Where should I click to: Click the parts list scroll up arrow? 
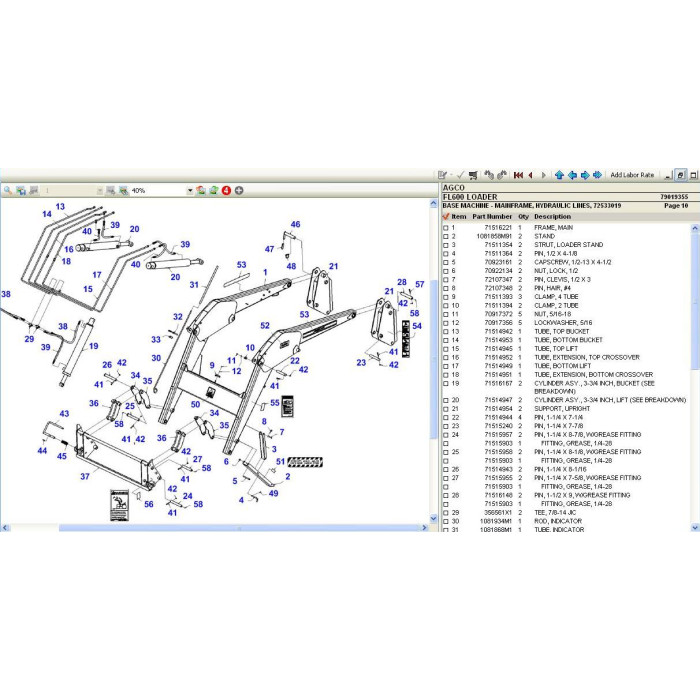(695, 228)
